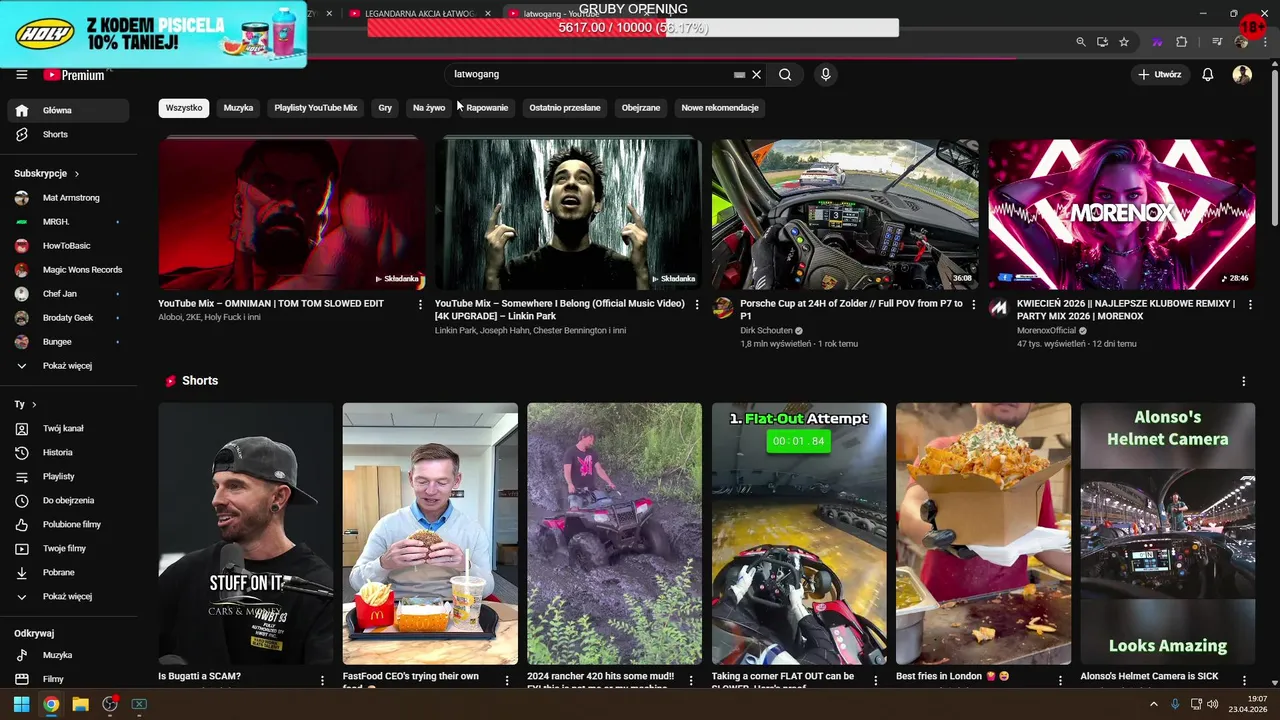Open Utwórz create menu
Viewport: 1280px width, 720px height.
[1160, 74]
